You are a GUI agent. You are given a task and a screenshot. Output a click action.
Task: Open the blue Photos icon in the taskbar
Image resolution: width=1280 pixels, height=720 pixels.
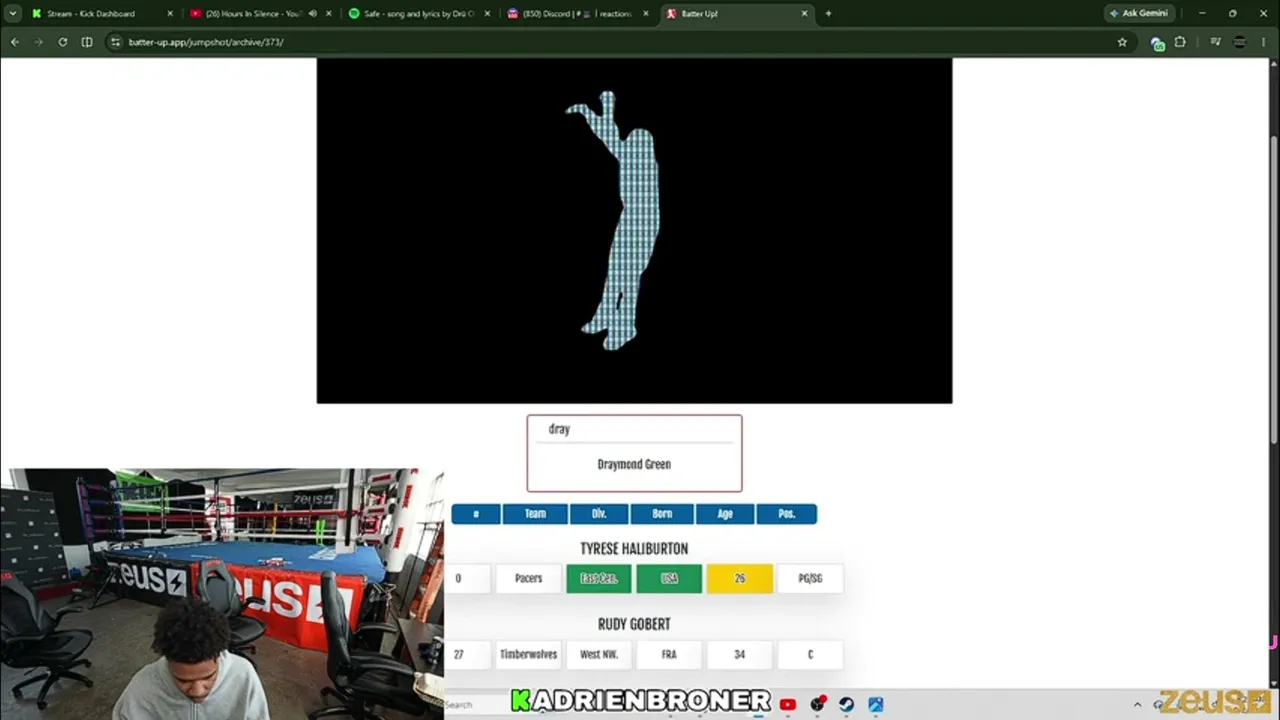pos(876,705)
